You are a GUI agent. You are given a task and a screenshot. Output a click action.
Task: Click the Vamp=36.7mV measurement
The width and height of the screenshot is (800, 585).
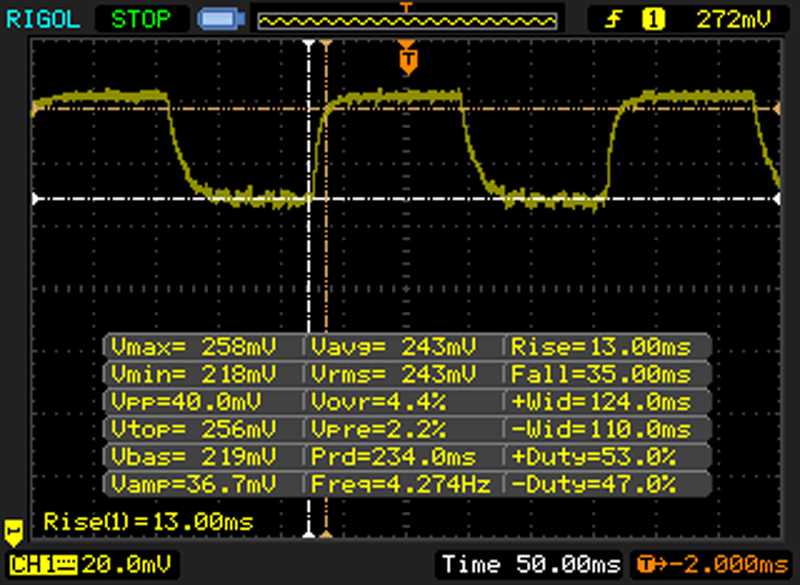pos(194,484)
